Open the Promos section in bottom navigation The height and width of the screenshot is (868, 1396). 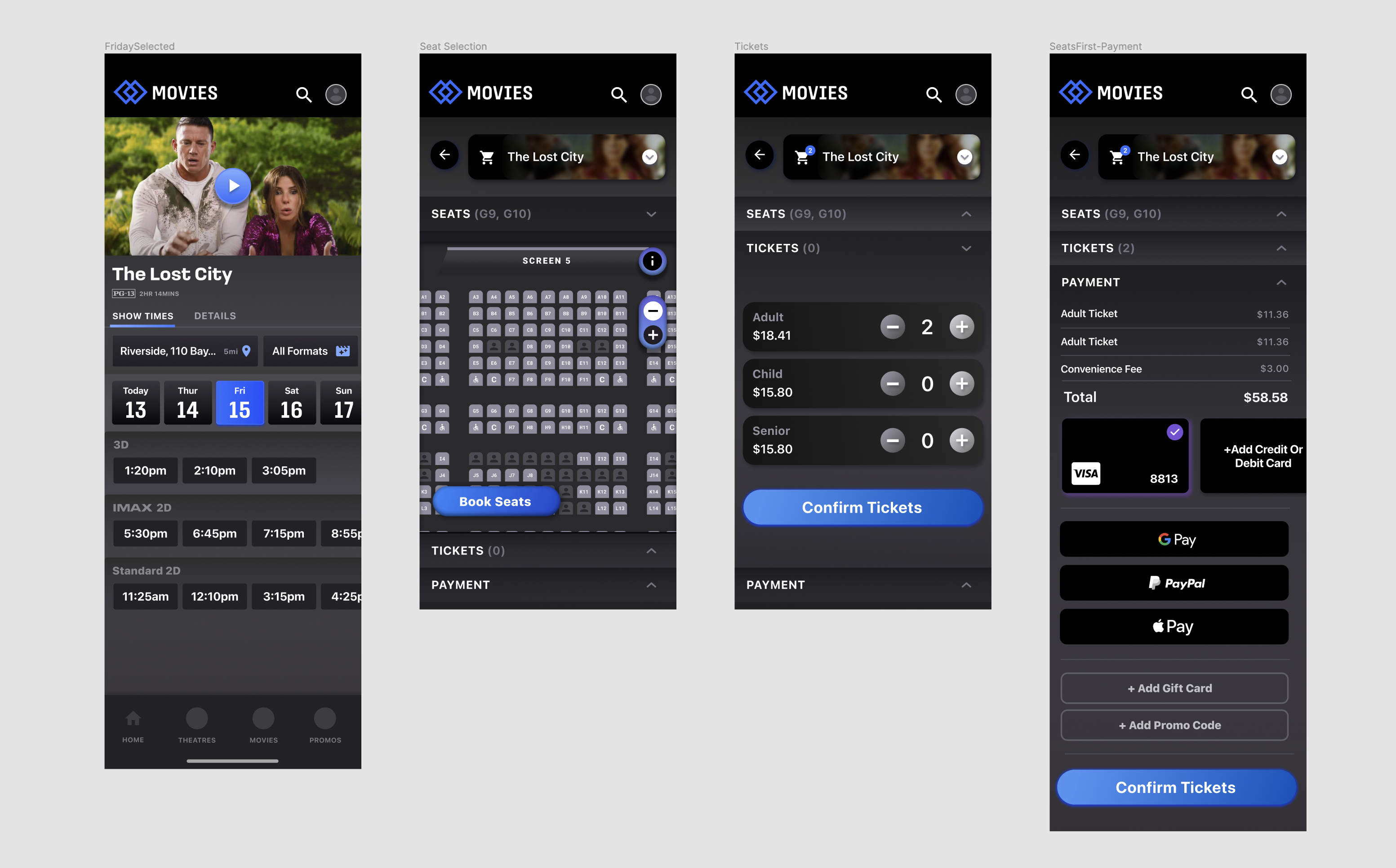coord(325,726)
